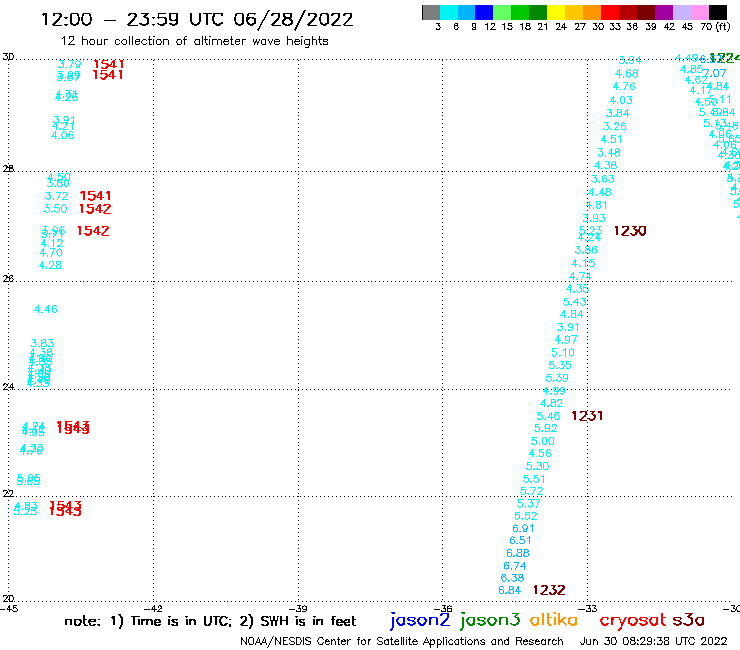Click the jason2 satellite legend label
Image resolution: width=740 pixels, height=650 pixels.
420,621
